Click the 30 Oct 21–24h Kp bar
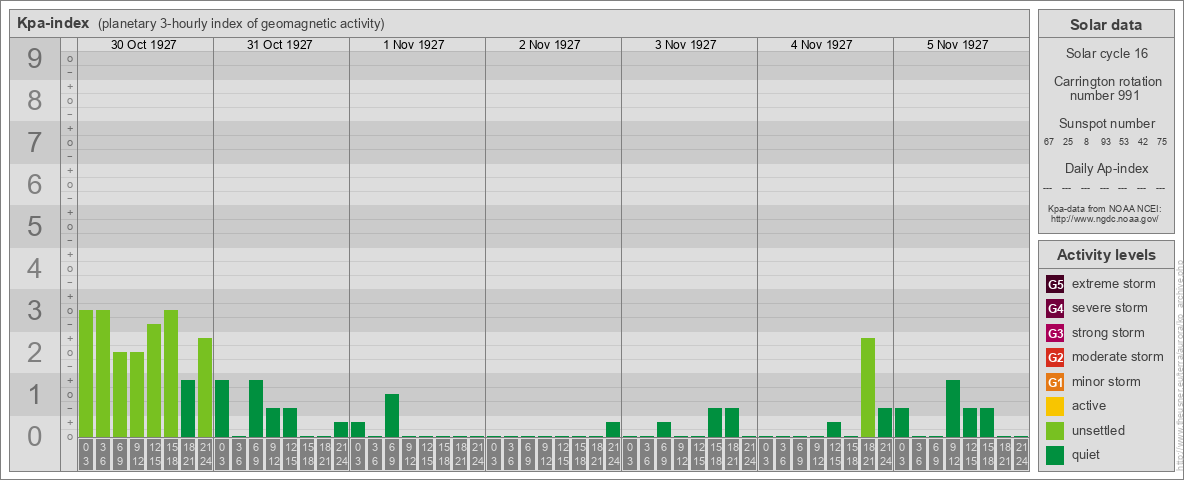The image size is (1184, 480). (x=205, y=388)
